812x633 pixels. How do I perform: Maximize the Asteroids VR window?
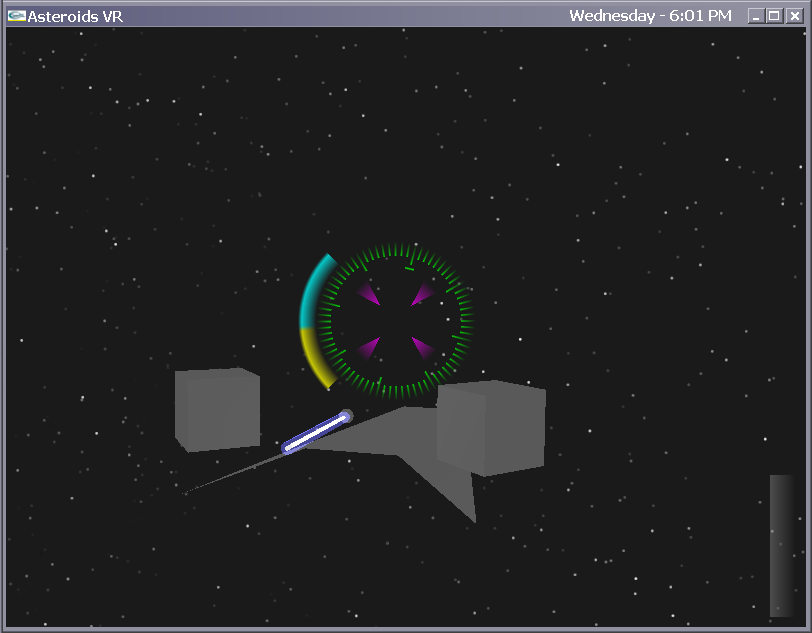(774, 16)
